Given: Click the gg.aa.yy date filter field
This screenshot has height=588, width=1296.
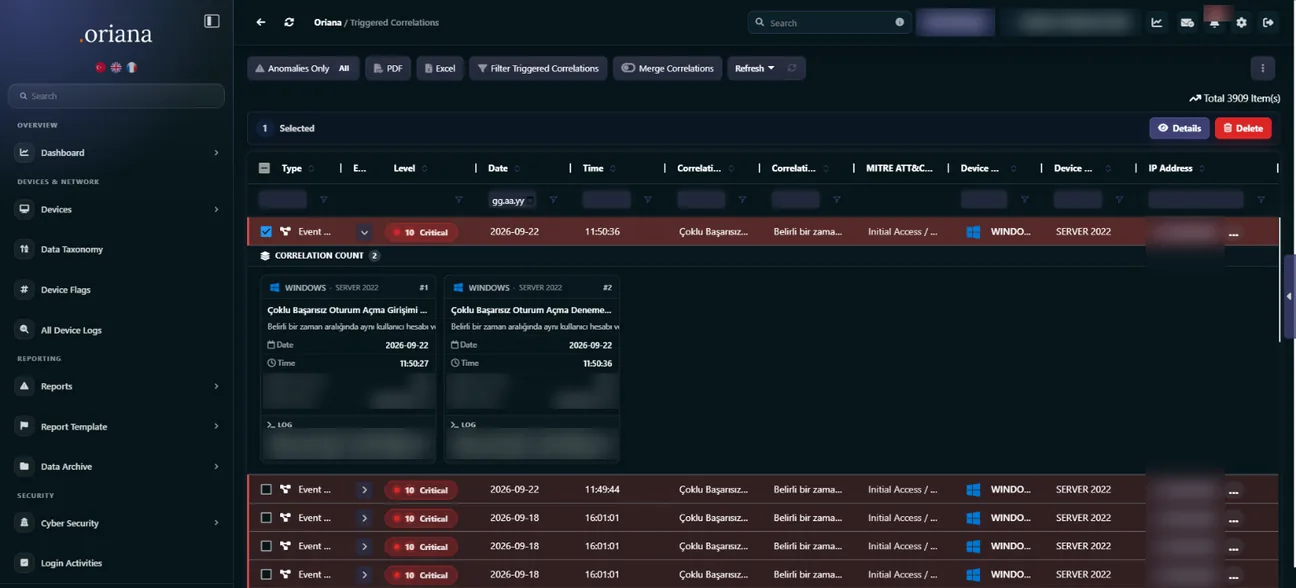Looking at the screenshot, I should pyautogui.click(x=513, y=200).
